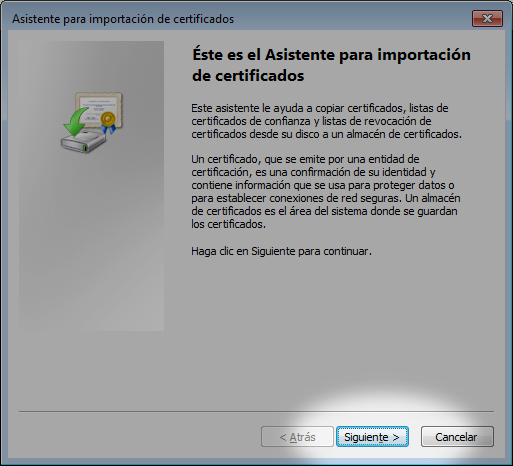Click the green download arrow on icon
This screenshot has height=466, width=513.
coord(76,122)
